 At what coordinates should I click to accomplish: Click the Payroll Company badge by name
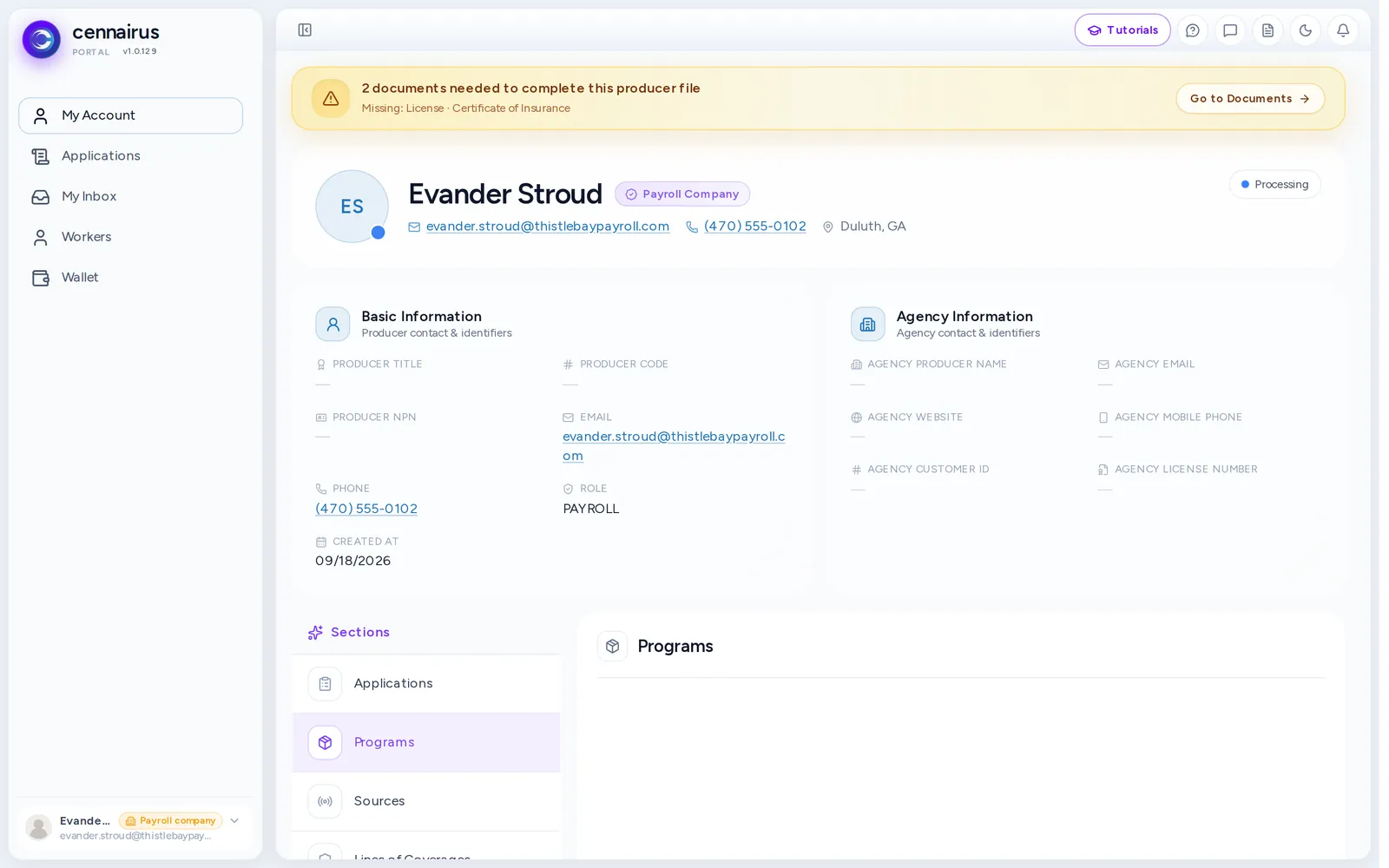point(682,194)
